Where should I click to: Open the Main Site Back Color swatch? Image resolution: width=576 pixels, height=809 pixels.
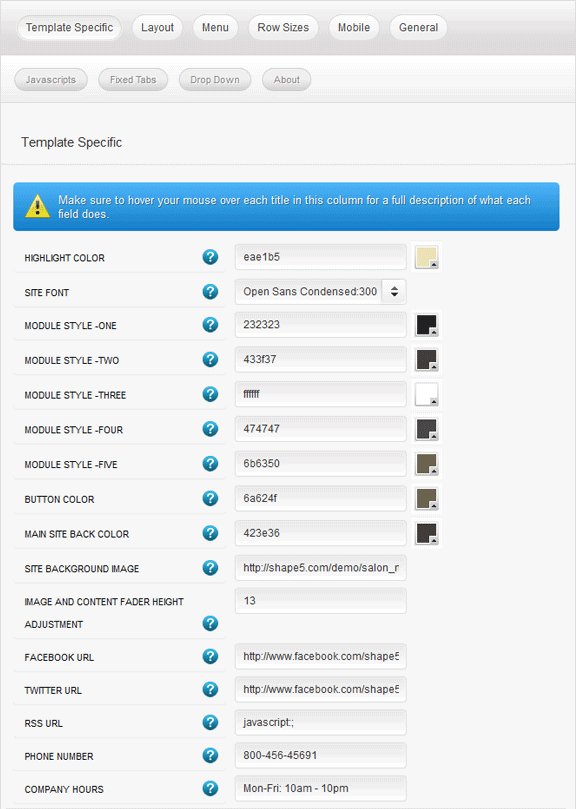click(426, 533)
